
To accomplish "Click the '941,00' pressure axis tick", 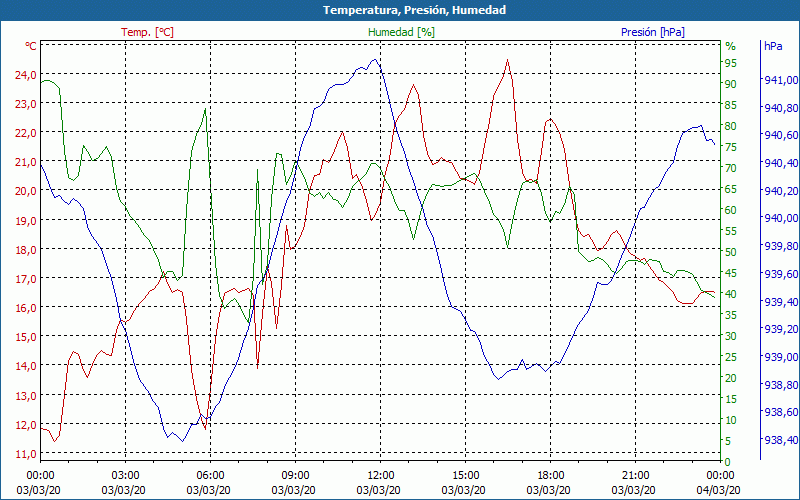I will click(781, 80).
